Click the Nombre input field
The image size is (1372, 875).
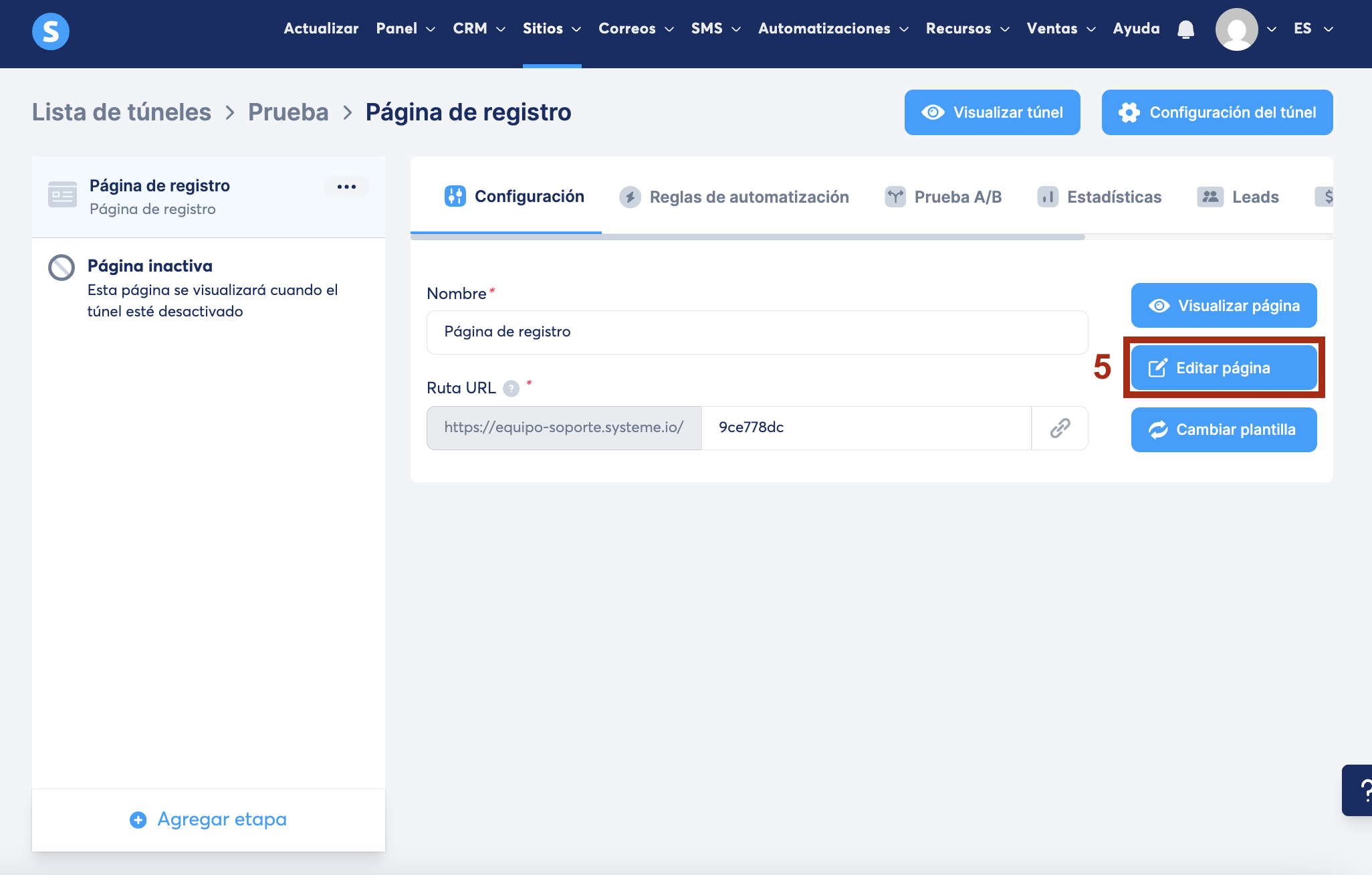(757, 332)
